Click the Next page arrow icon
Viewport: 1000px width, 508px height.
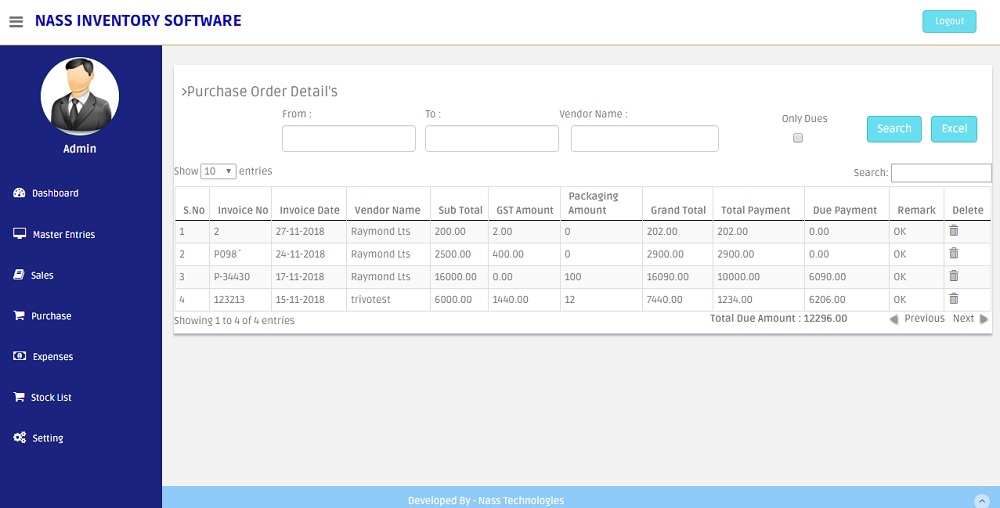983,319
